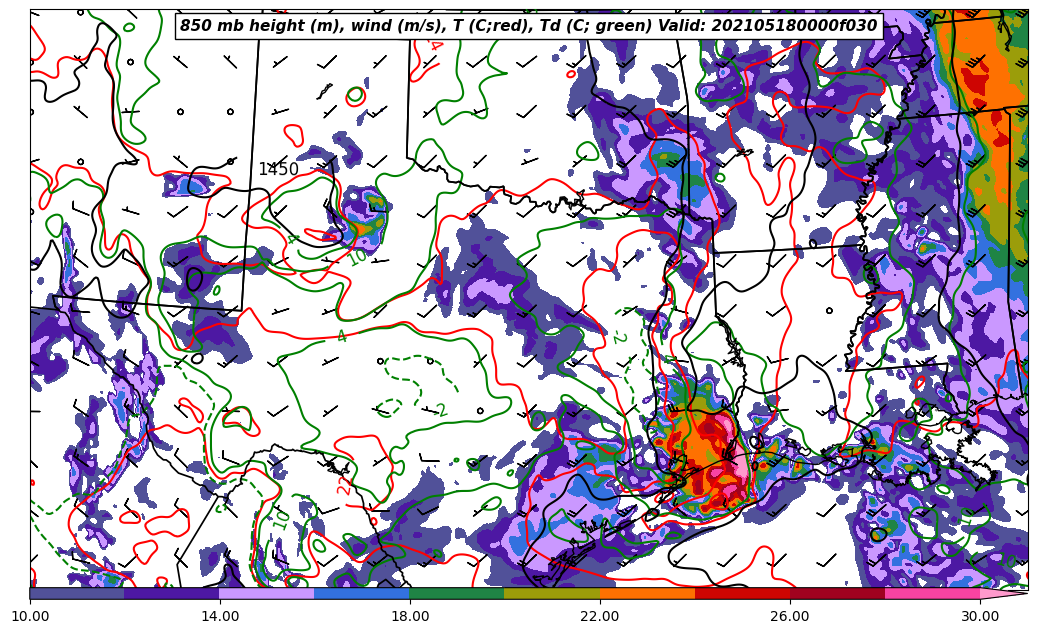Pick the olive 20–22 colorbar segment

552,593
